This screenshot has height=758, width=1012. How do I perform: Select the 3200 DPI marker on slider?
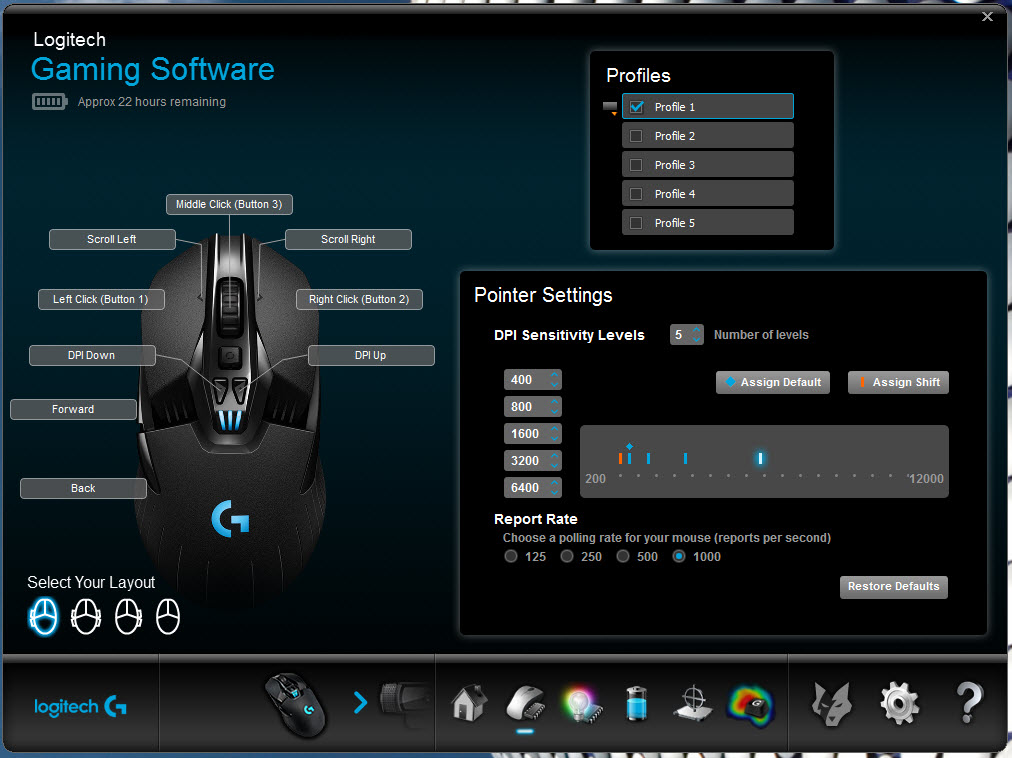coord(685,458)
